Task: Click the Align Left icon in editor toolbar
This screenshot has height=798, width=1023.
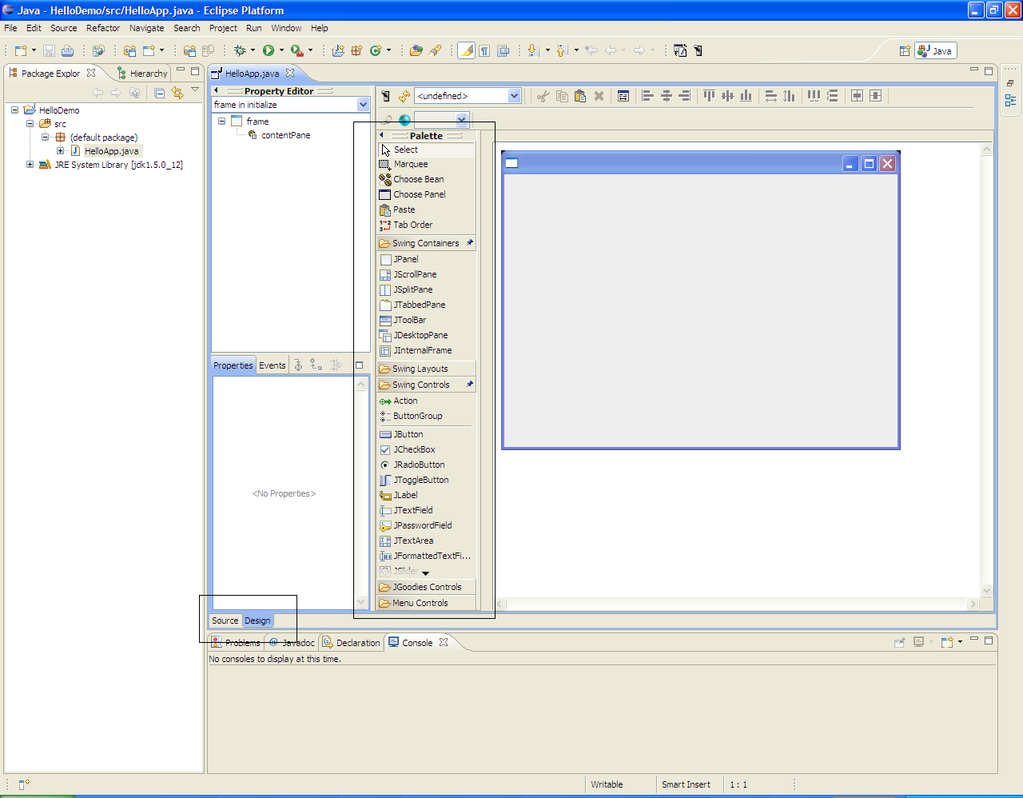Action: [x=647, y=97]
